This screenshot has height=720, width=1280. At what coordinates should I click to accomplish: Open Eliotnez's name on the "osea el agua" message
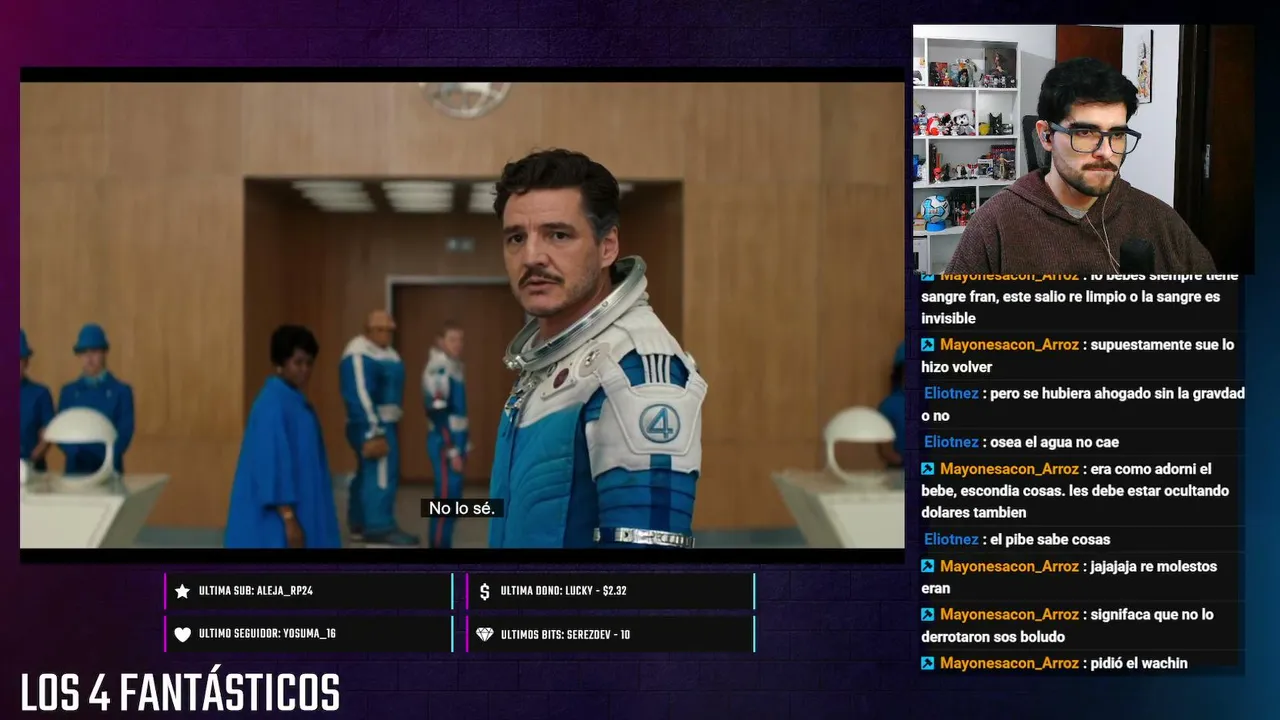(951, 442)
